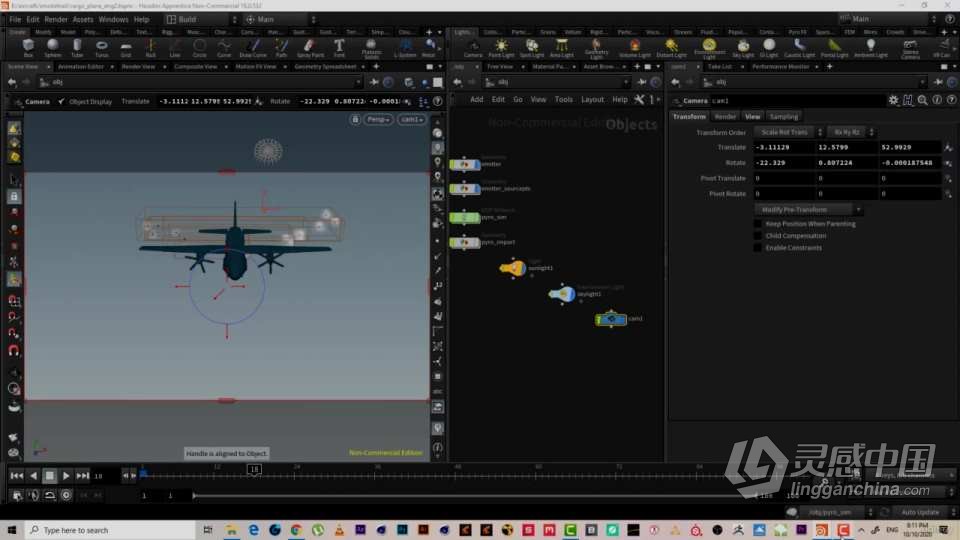Click the Windows Start button
The image size is (960, 540).
tap(11, 530)
